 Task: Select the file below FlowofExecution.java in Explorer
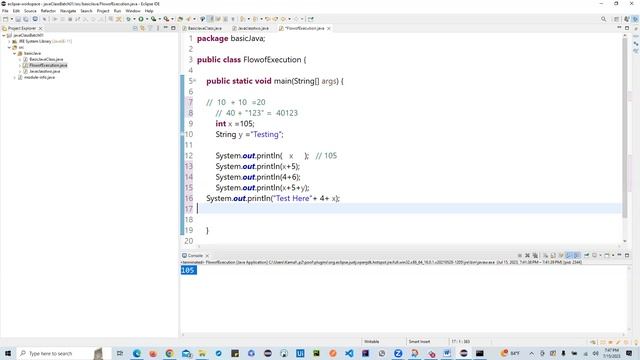pyautogui.click(x=44, y=71)
